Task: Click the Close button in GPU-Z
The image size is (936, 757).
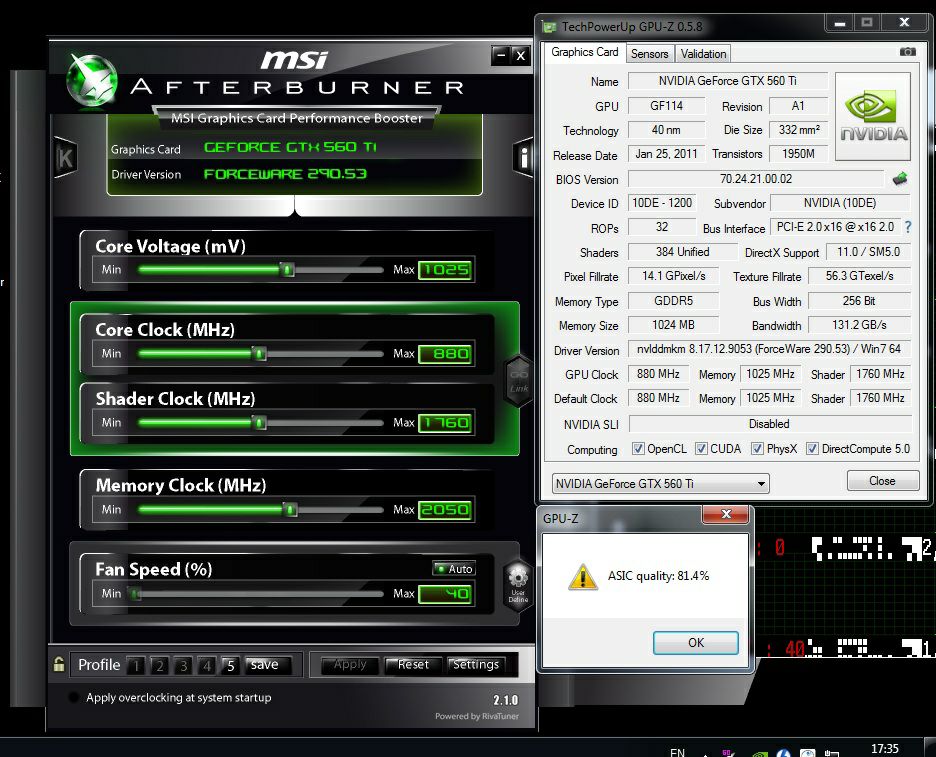Action: click(882, 481)
